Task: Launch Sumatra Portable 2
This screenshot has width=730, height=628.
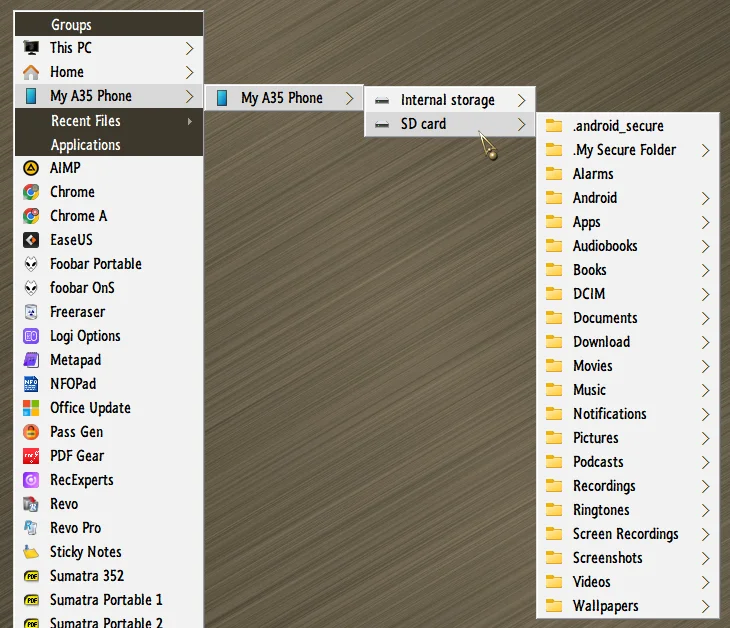Action: (109, 621)
